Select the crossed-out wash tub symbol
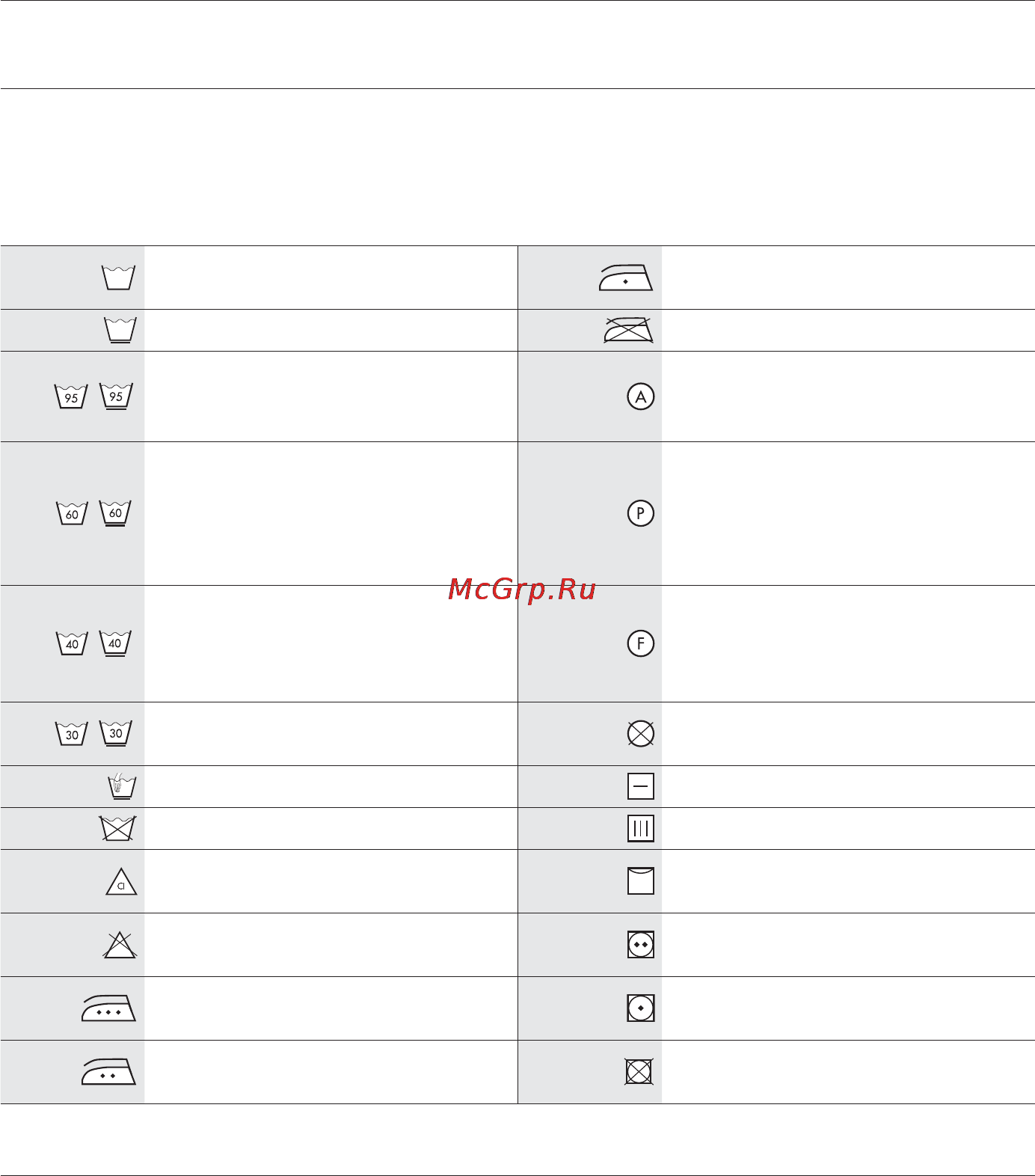The width and height of the screenshot is (1035, 1176). (117, 828)
